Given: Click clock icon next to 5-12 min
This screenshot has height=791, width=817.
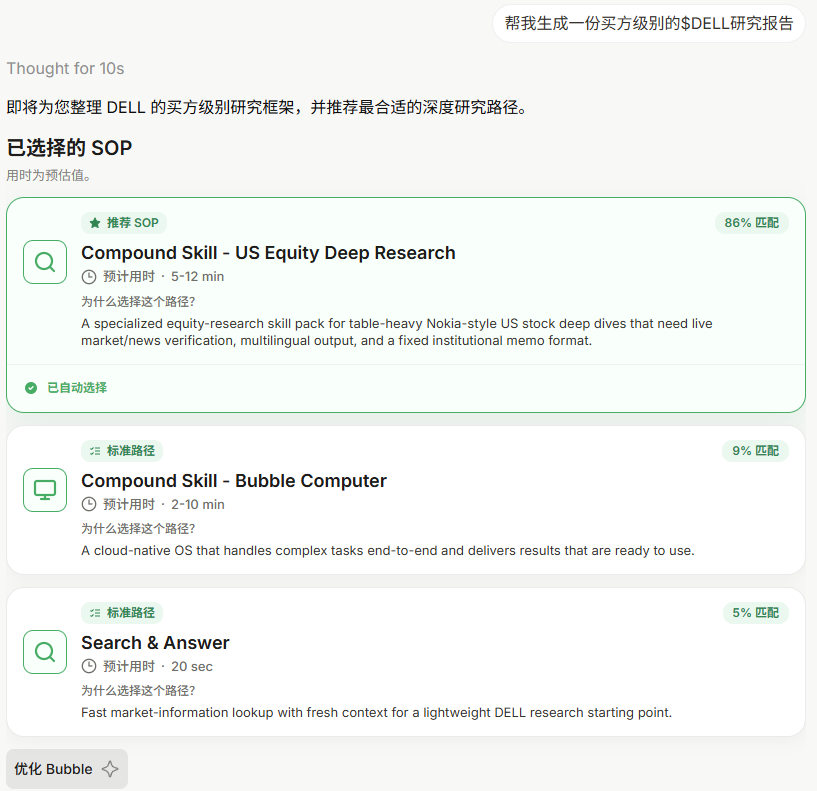Looking at the screenshot, I should click(x=89, y=277).
